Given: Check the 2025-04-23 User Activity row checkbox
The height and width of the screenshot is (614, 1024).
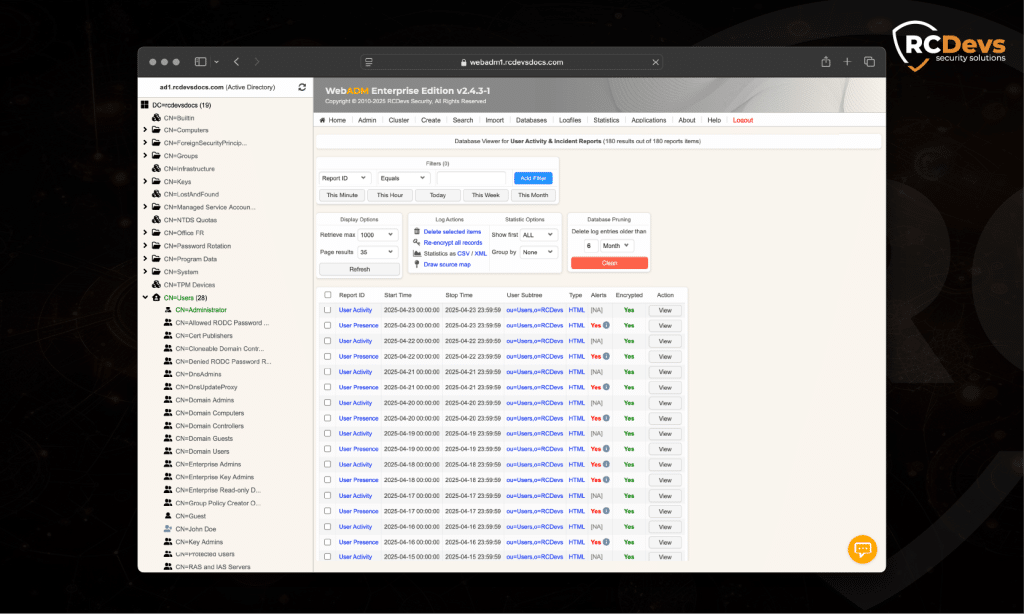Looking at the screenshot, I should click(x=328, y=310).
